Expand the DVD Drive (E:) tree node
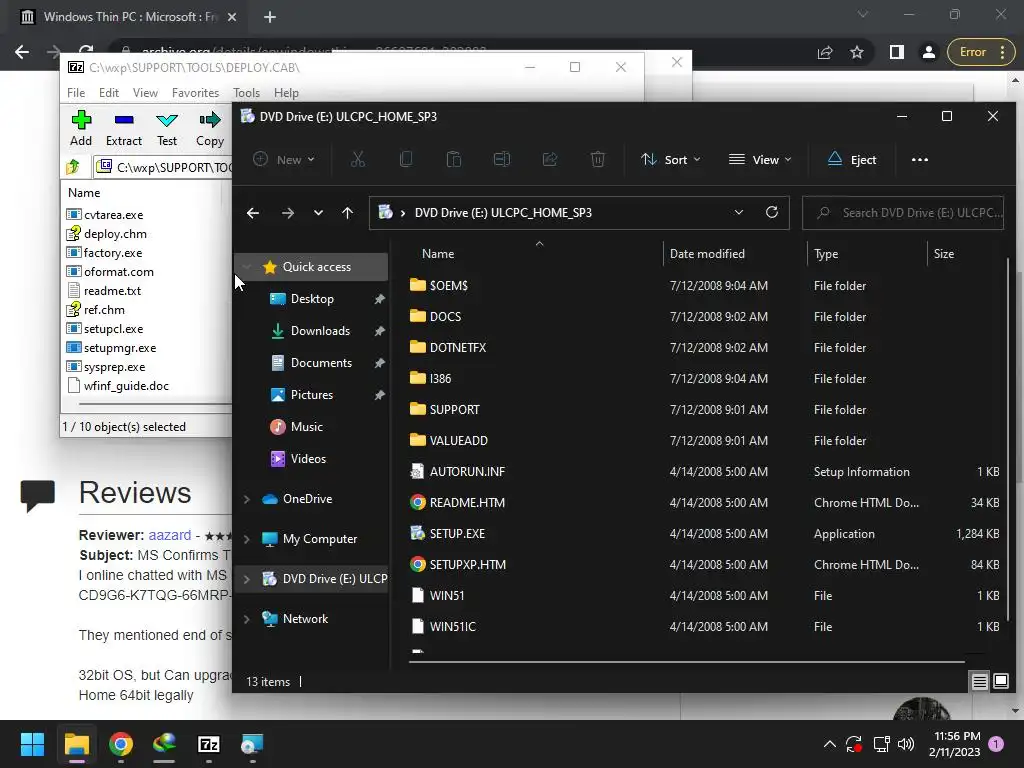 pyautogui.click(x=247, y=579)
